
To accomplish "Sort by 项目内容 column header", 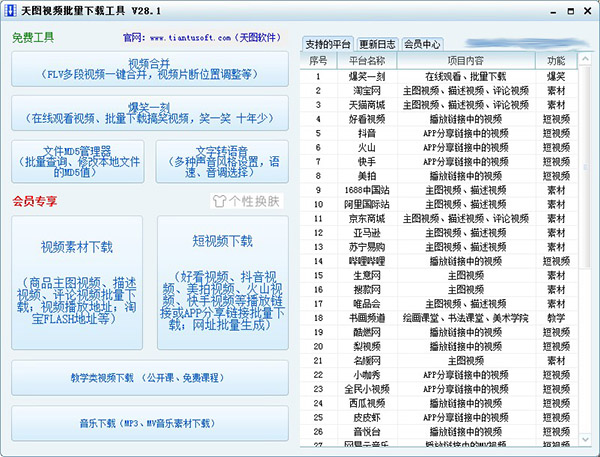I will pyautogui.click(x=466, y=61).
